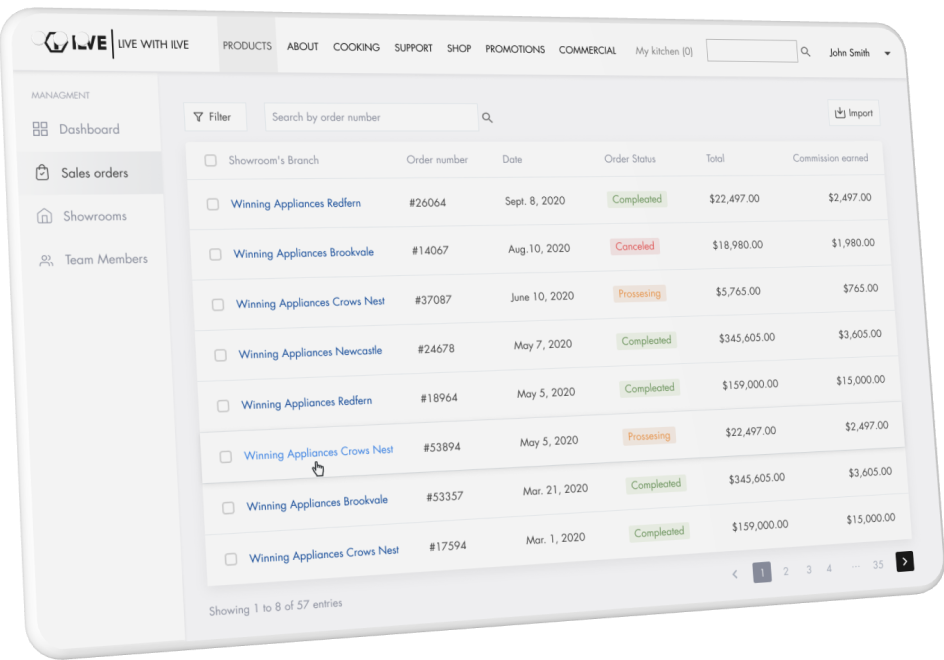
Task: Go to previous page arrow
Action: (735, 574)
